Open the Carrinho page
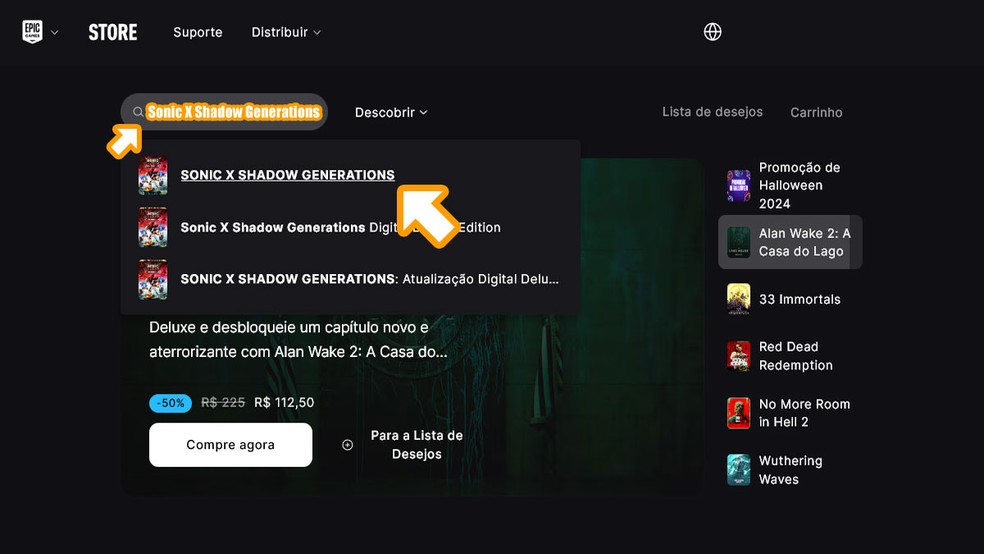The height and width of the screenshot is (554, 984). coord(816,112)
